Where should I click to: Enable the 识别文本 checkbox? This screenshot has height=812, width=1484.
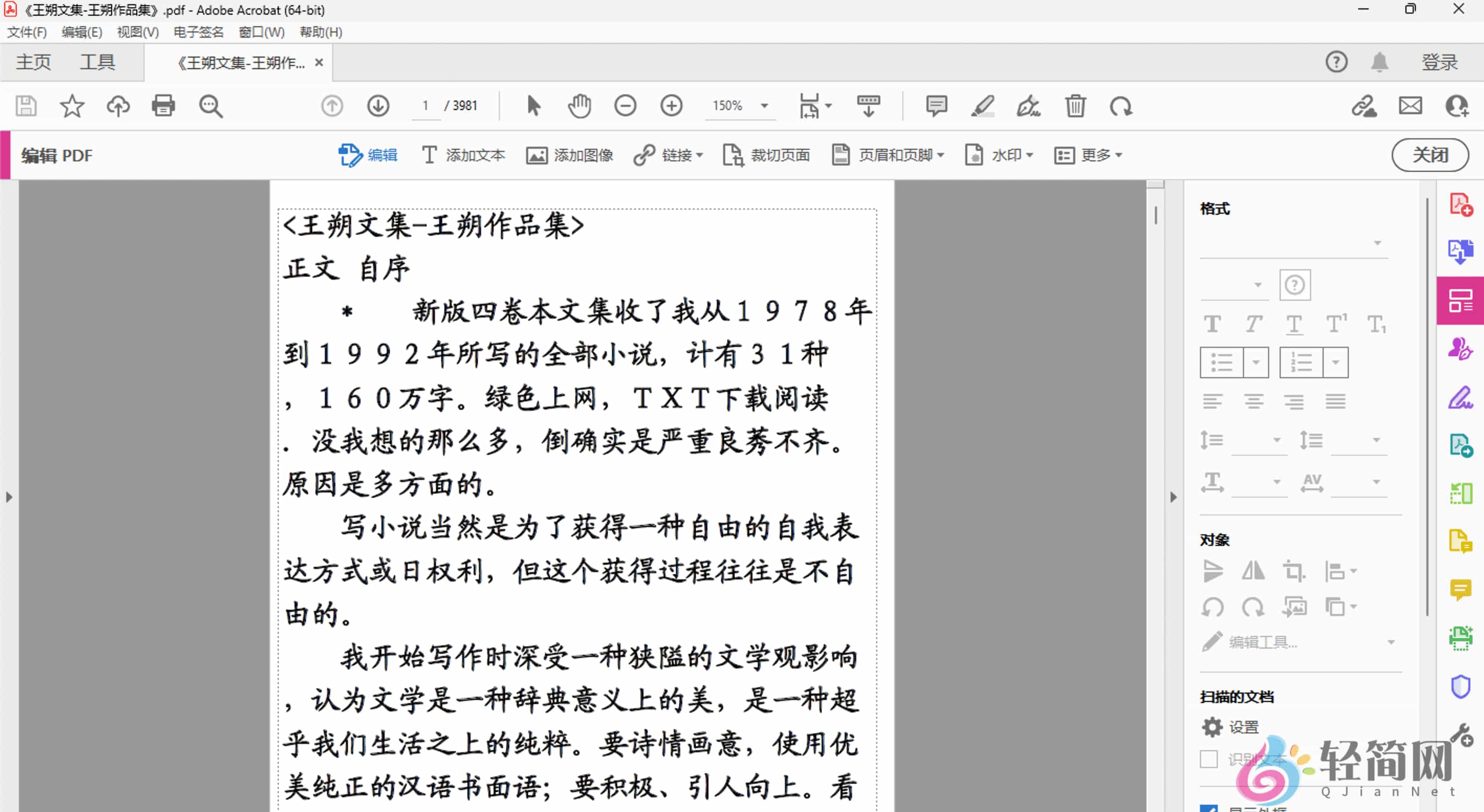pos(1208,759)
